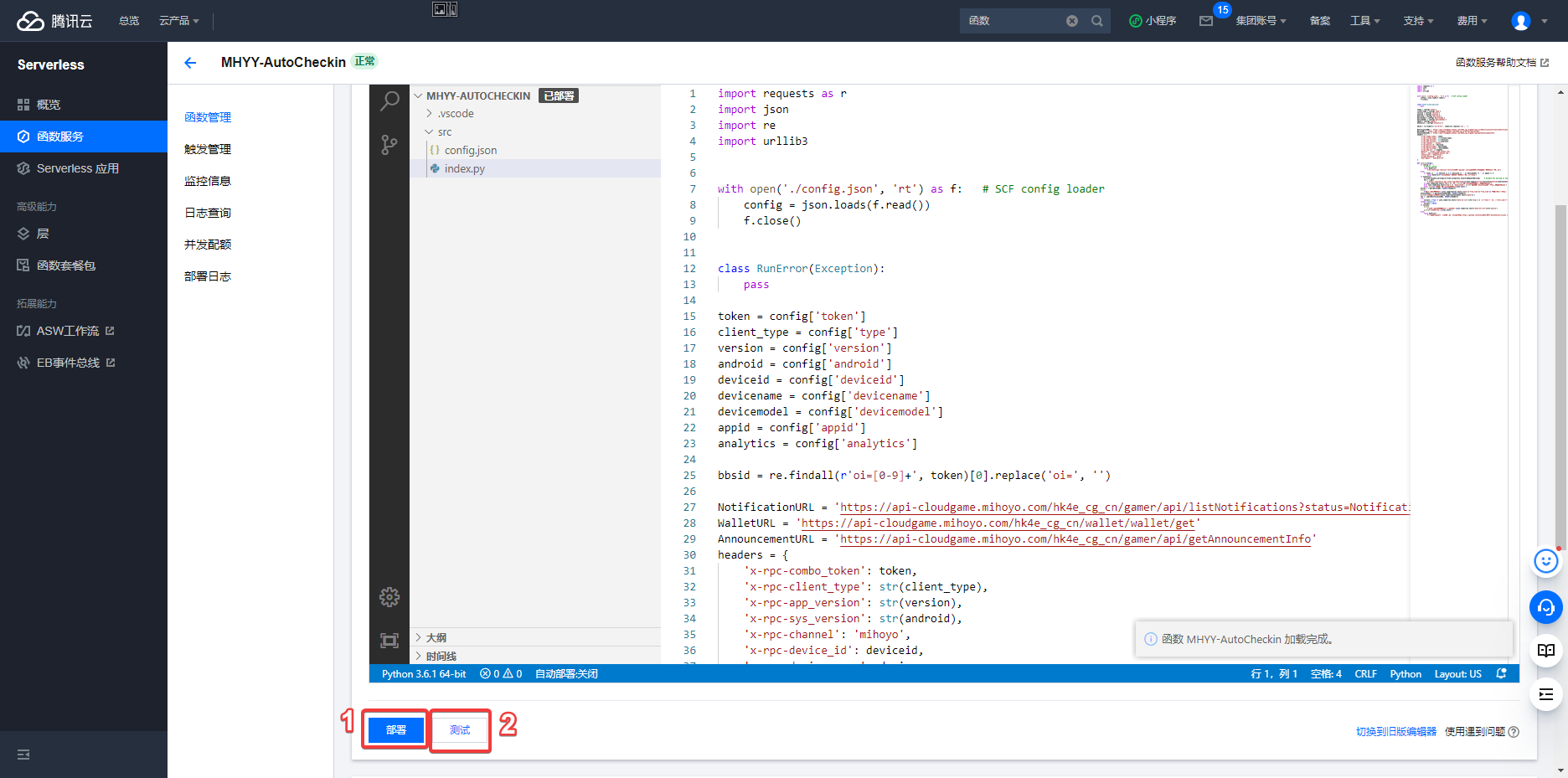Select 触发管理 in function menu
Image resolution: width=1568 pixels, height=778 pixels.
pos(208,149)
